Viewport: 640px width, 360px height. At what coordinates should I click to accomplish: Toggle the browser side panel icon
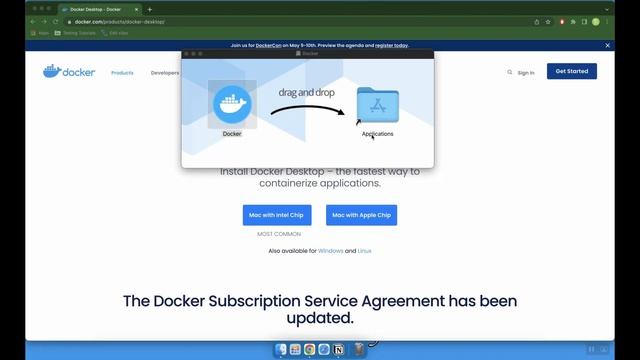point(584,22)
